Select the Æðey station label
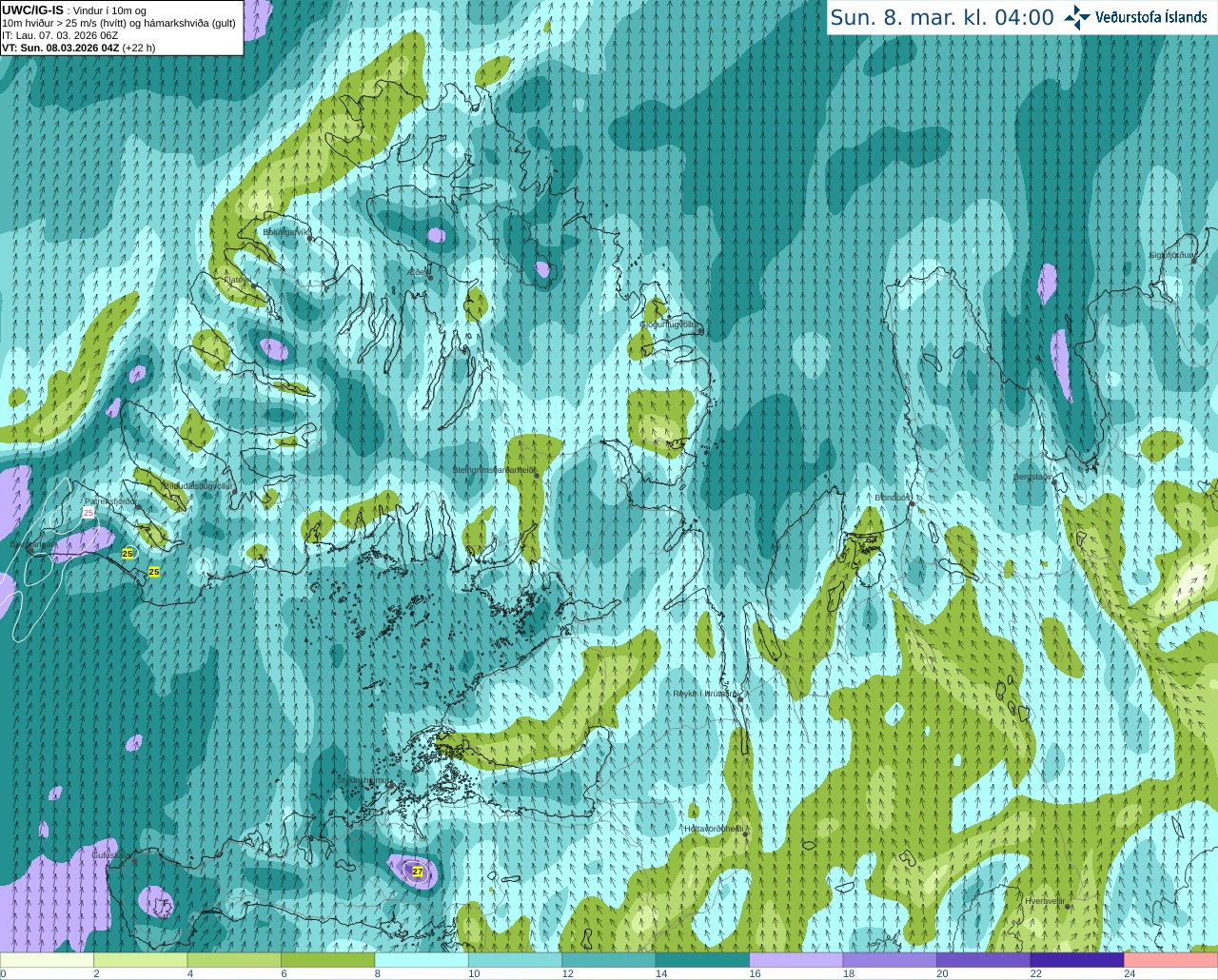The width and height of the screenshot is (1218, 980). point(416,272)
